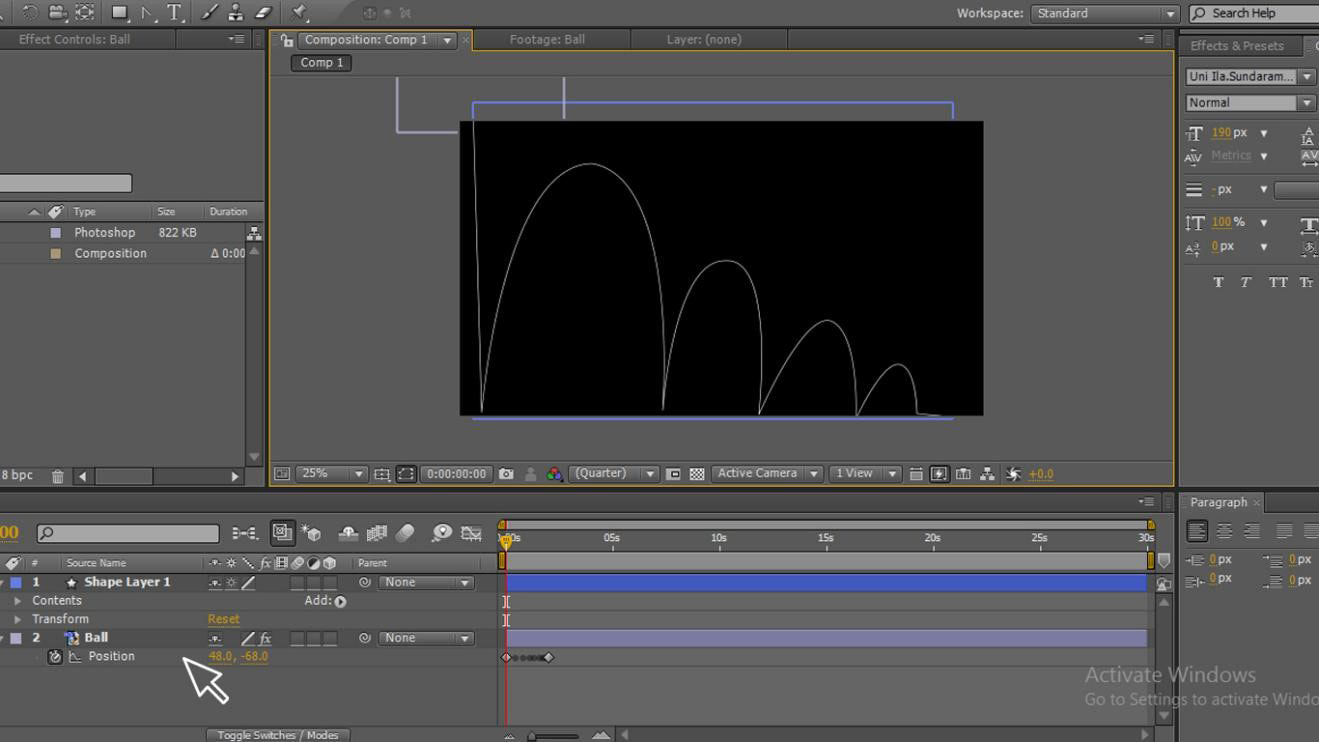Click the snapshot camera icon in viewer
1319x742 pixels.
coord(506,474)
